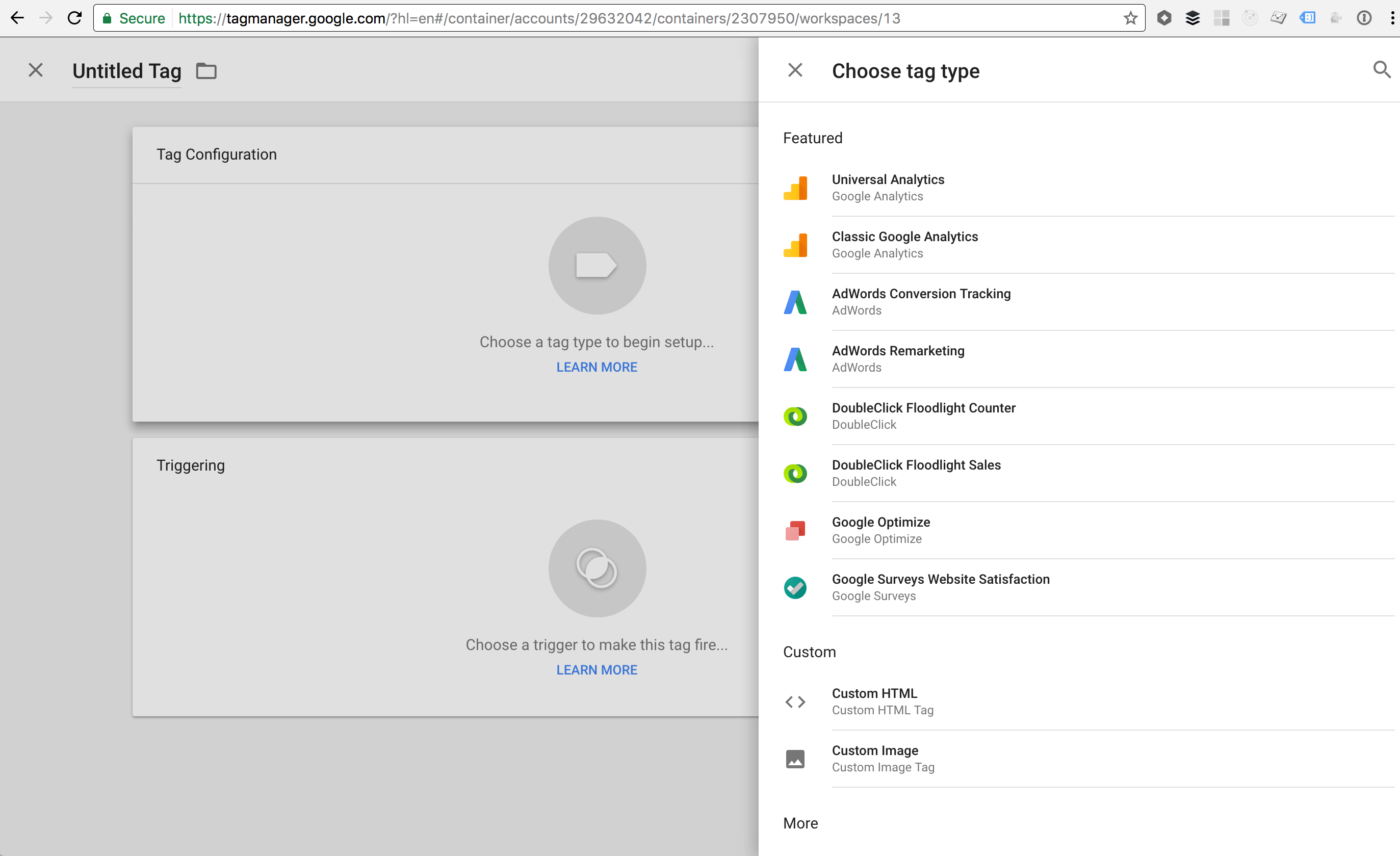1400x856 pixels.
Task: Close the Choose tag type panel
Action: point(795,70)
